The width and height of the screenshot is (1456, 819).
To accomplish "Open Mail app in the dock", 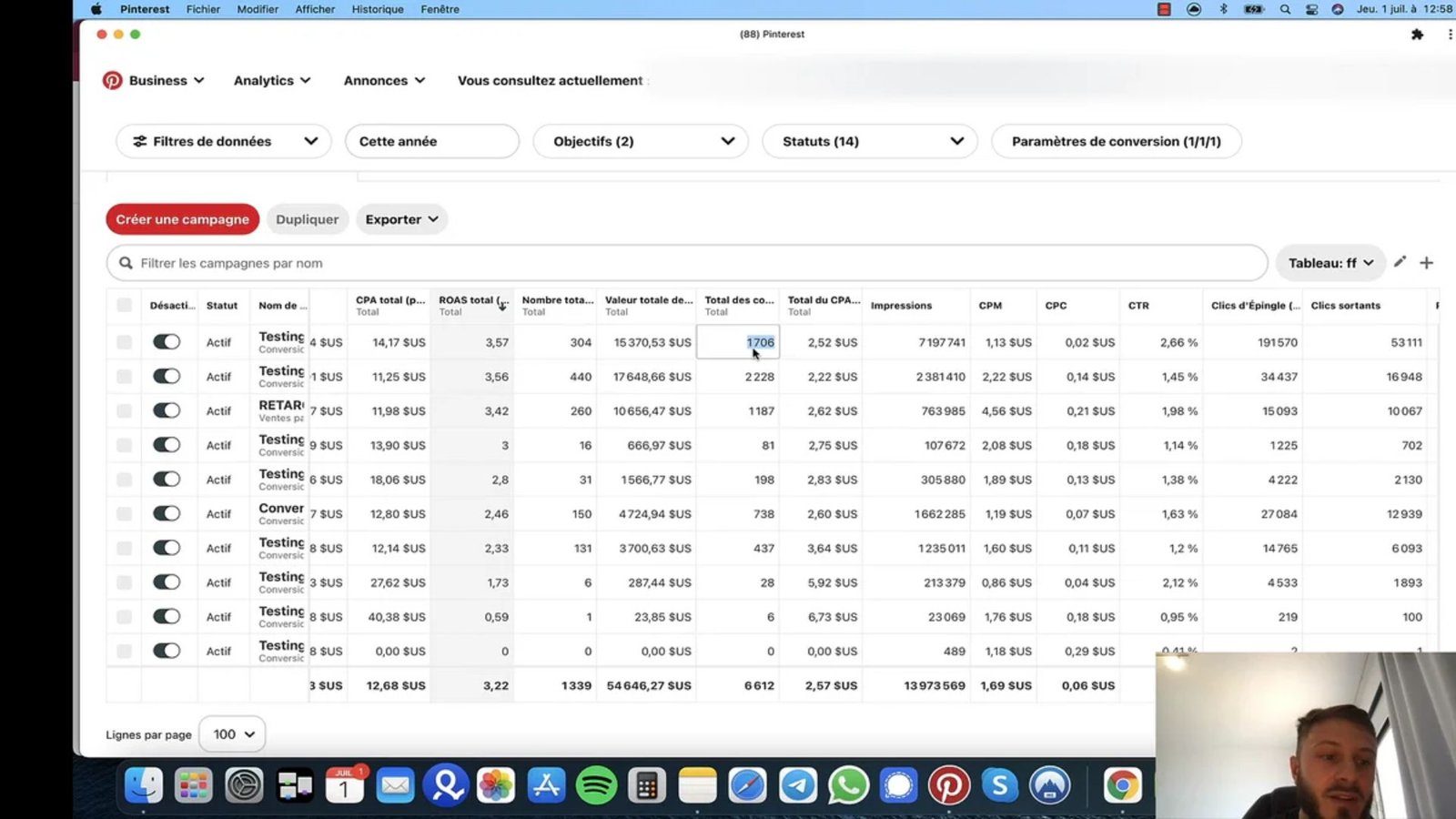I will (395, 785).
